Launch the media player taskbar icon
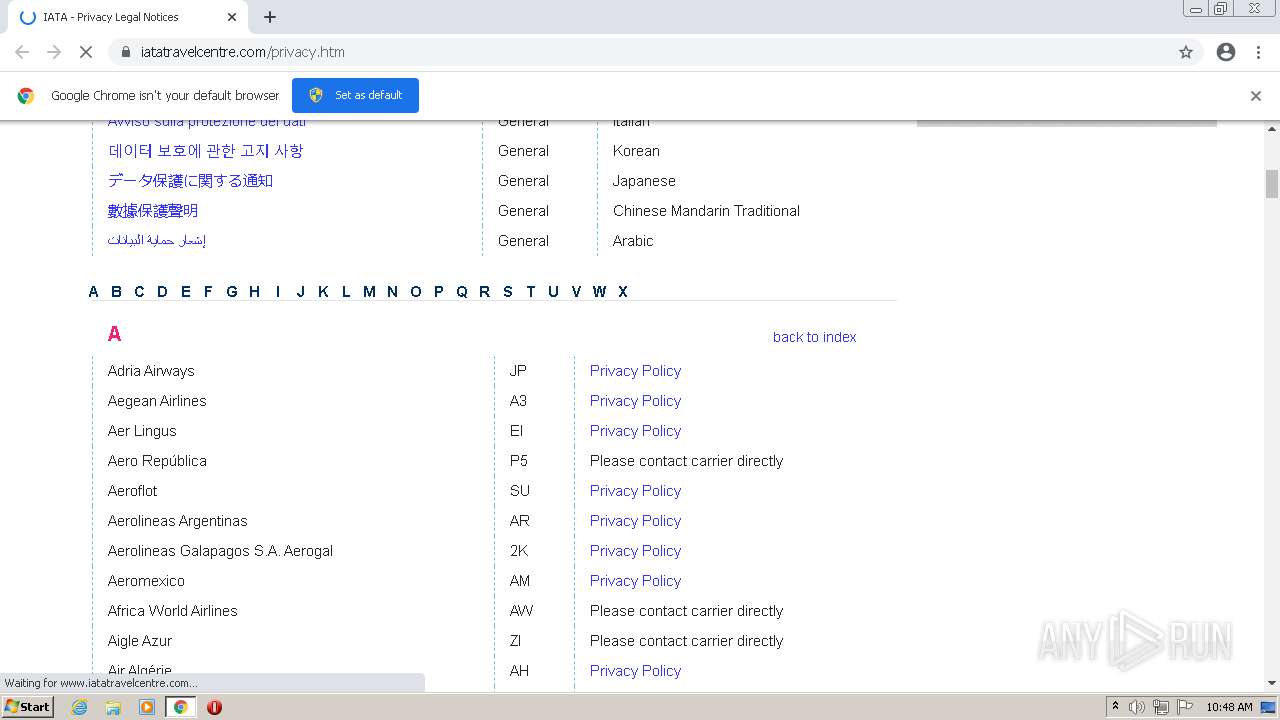The image size is (1280, 720). pos(147,707)
